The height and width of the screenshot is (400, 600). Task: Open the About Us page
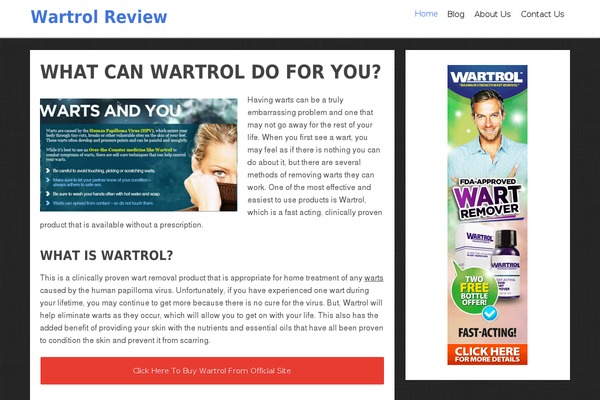492,14
